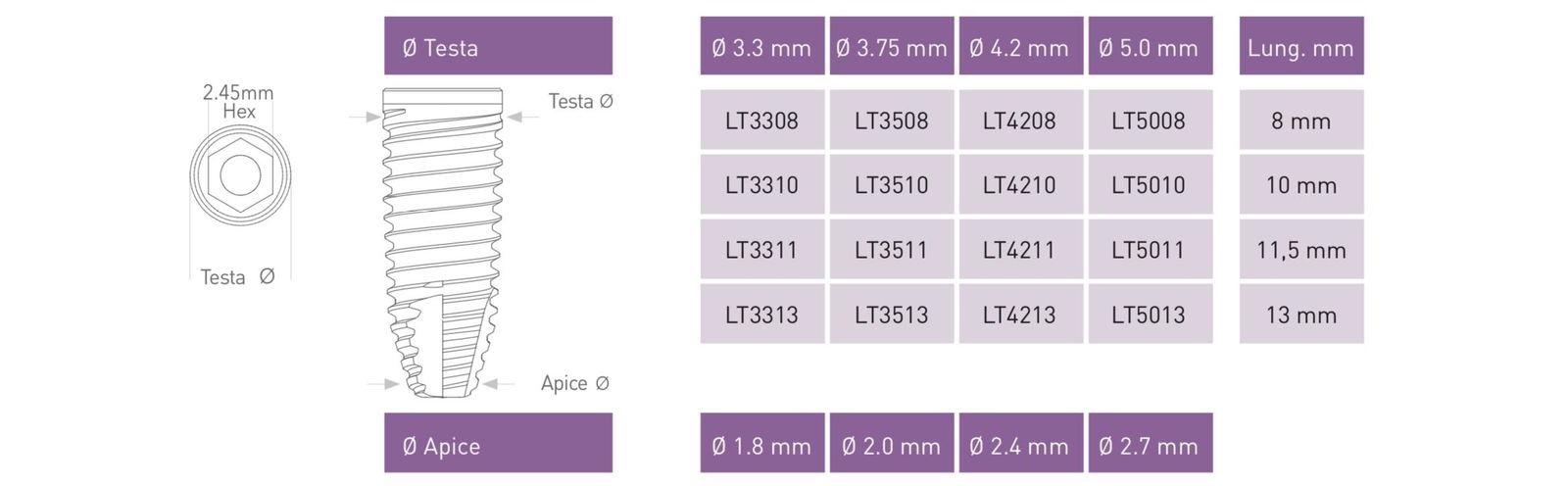The width and height of the screenshot is (1568, 486).
Task: Click the hex top-view implant diagram
Action: pyautogui.click(x=240, y=175)
